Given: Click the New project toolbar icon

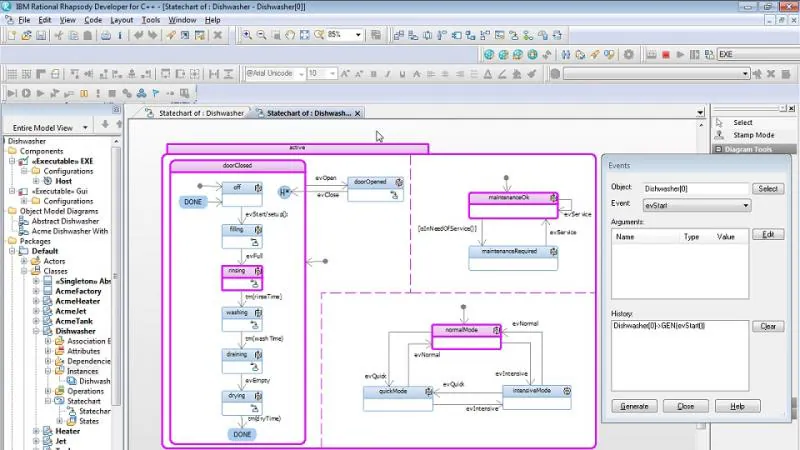Looking at the screenshot, I should (12, 35).
